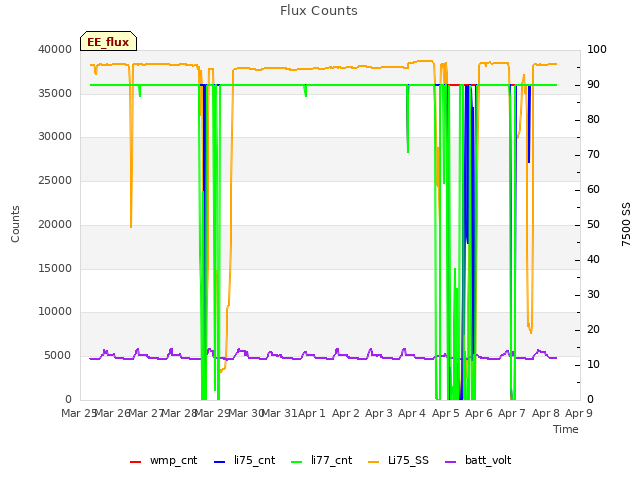Click the 15000 y-axis tick label
The height and width of the screenshot is (480, 640).
[55, 268]
